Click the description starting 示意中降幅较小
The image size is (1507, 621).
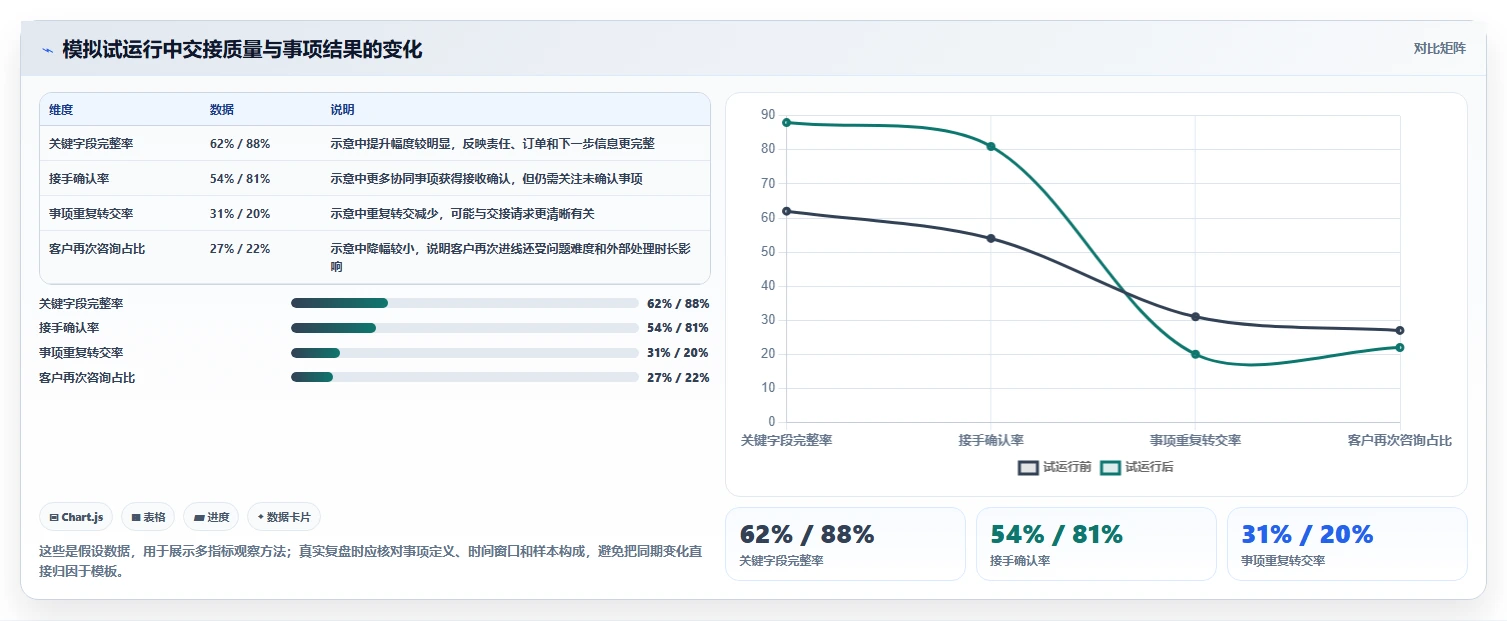pos(511,258)
